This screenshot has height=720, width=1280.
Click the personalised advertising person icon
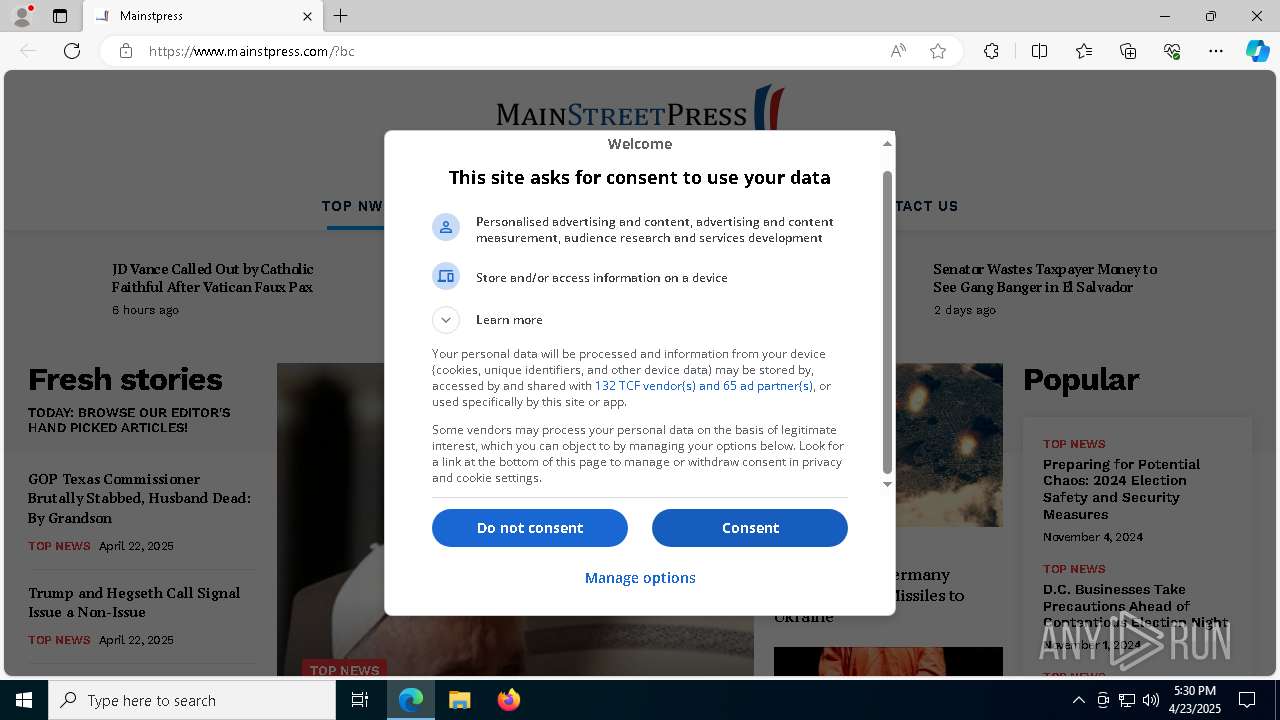pyautogui.click(x=446, y=227)
